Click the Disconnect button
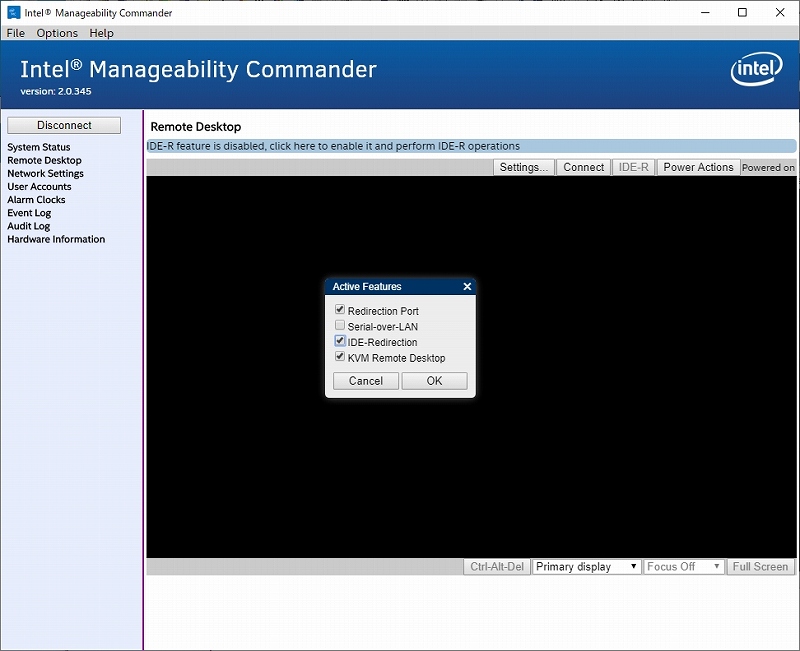 tap(64, 126)
